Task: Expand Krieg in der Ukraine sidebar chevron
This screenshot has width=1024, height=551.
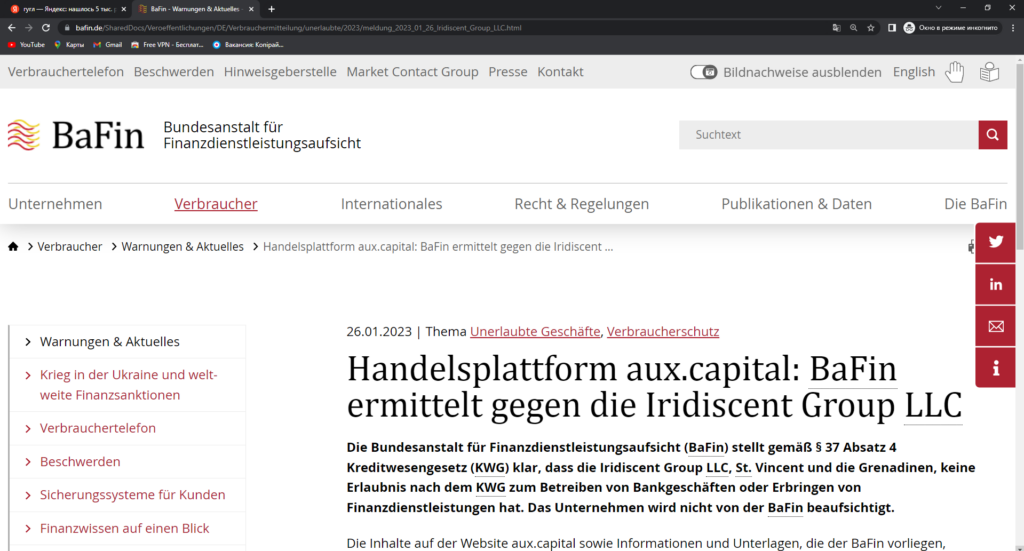Action: [27, 375]
